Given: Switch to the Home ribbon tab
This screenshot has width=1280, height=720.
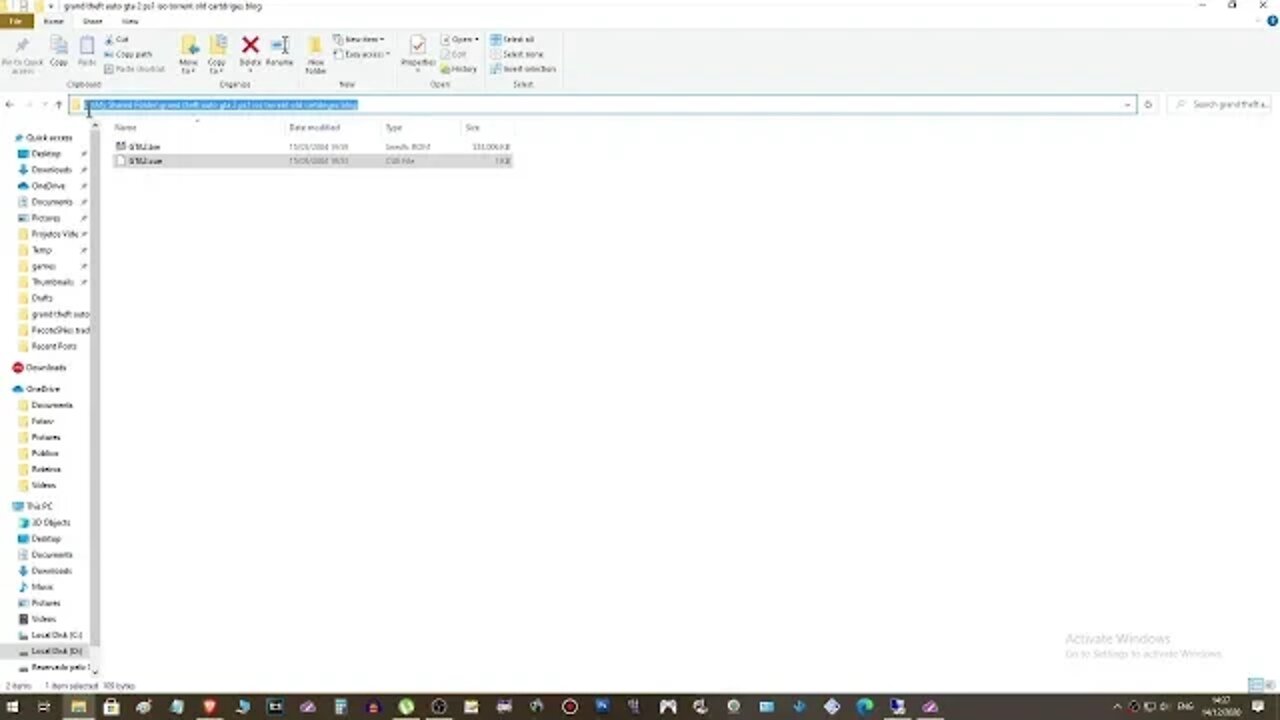Looking at the screenshot, I should [54, 21].
